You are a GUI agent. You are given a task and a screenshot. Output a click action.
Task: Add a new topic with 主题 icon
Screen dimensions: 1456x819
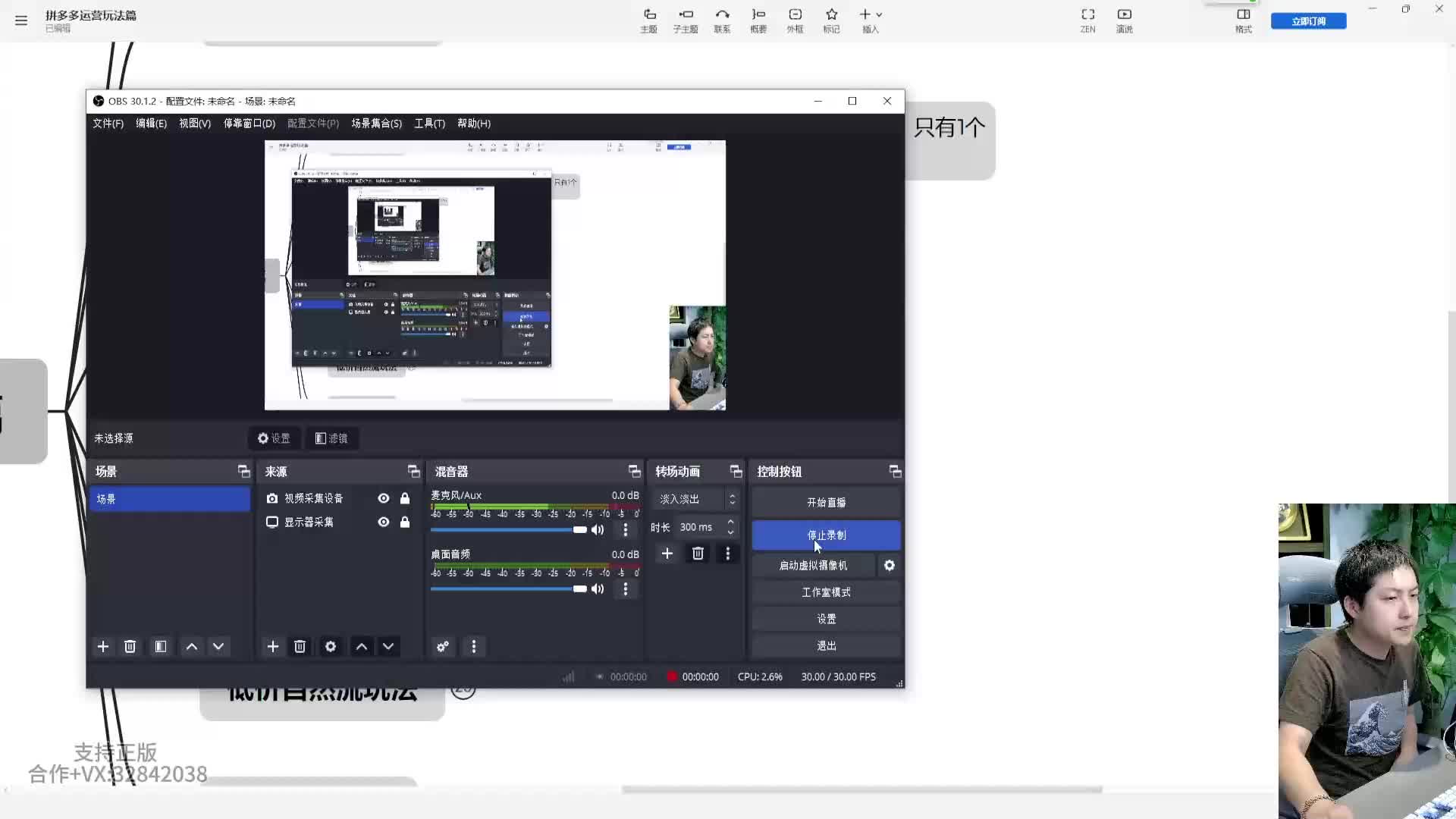[649, 20]
